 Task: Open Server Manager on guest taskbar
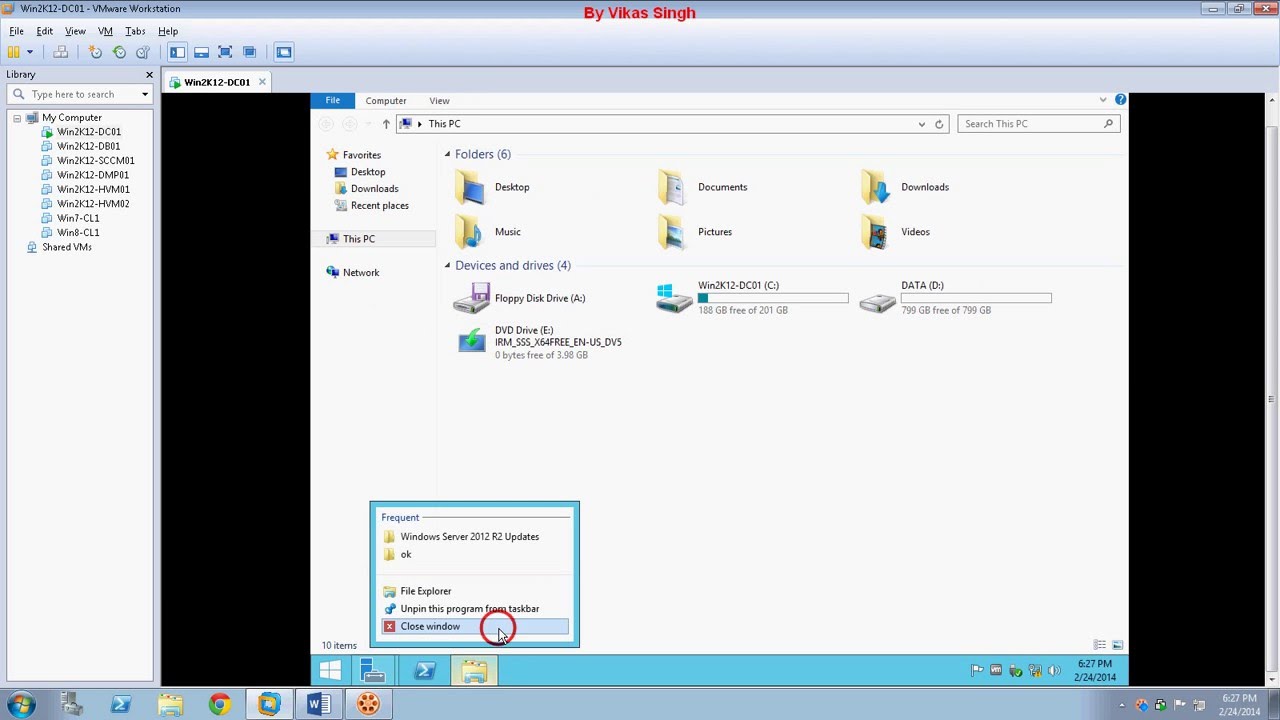pyautogui.click(x=373, y=670)
